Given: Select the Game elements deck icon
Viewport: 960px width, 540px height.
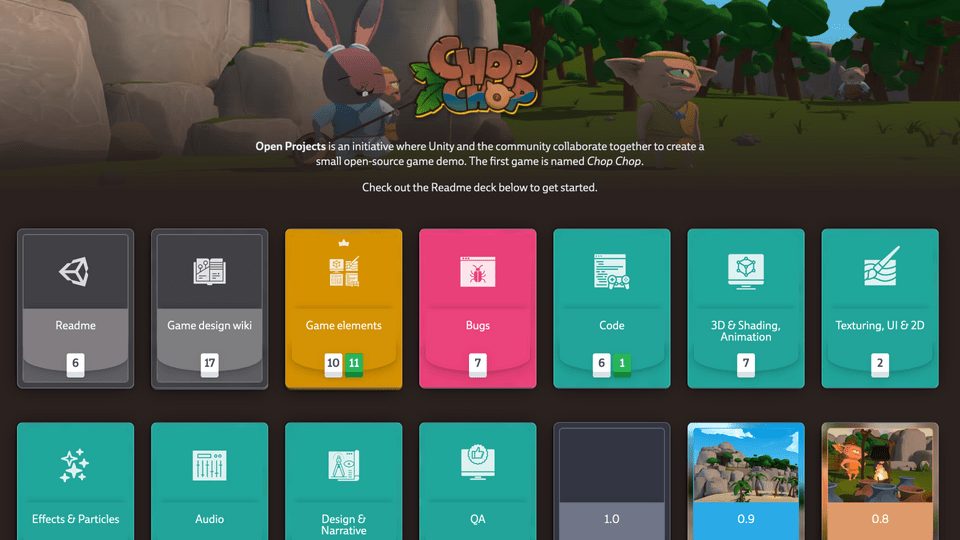Looking at the screenshot, I should [x=343, y=271].
